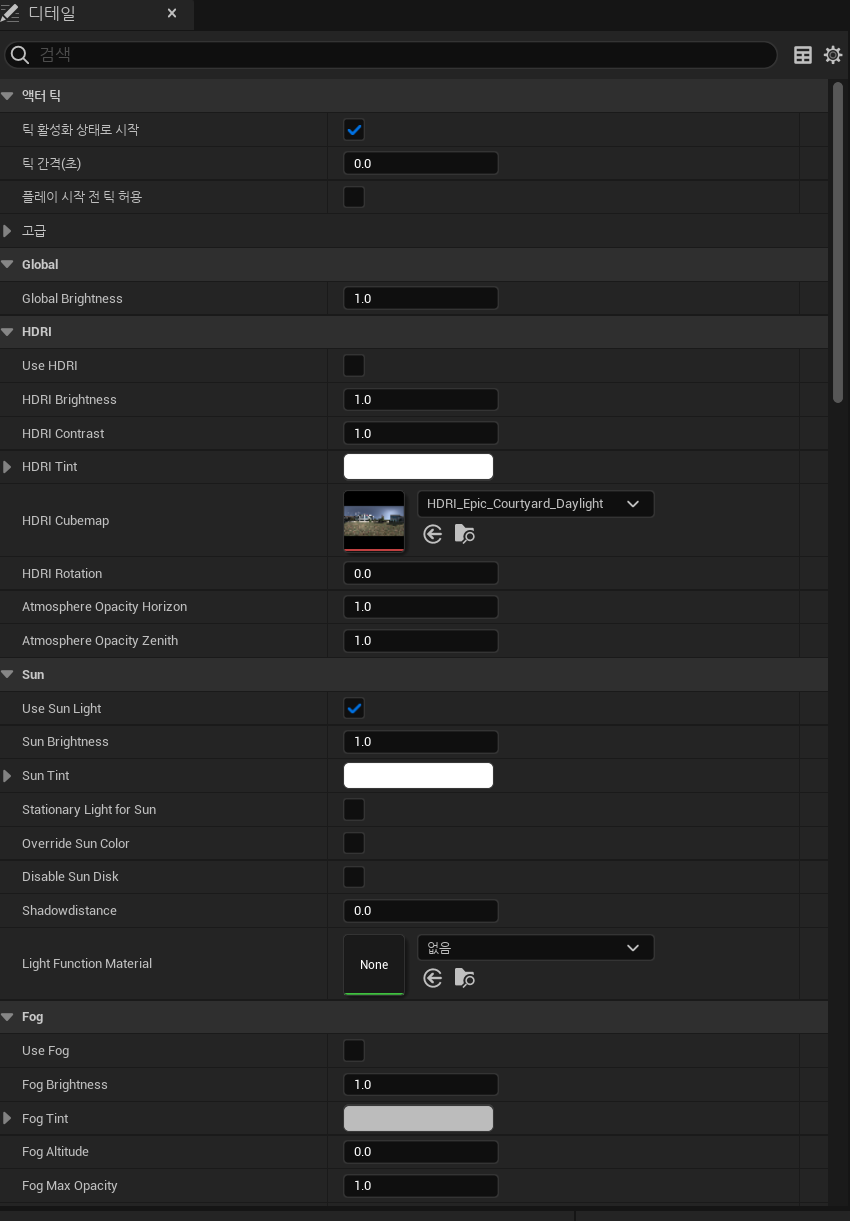This screenshot has height=1221, width=850.
Task: Open the property matrix table view icon
Action: (803, 55)
